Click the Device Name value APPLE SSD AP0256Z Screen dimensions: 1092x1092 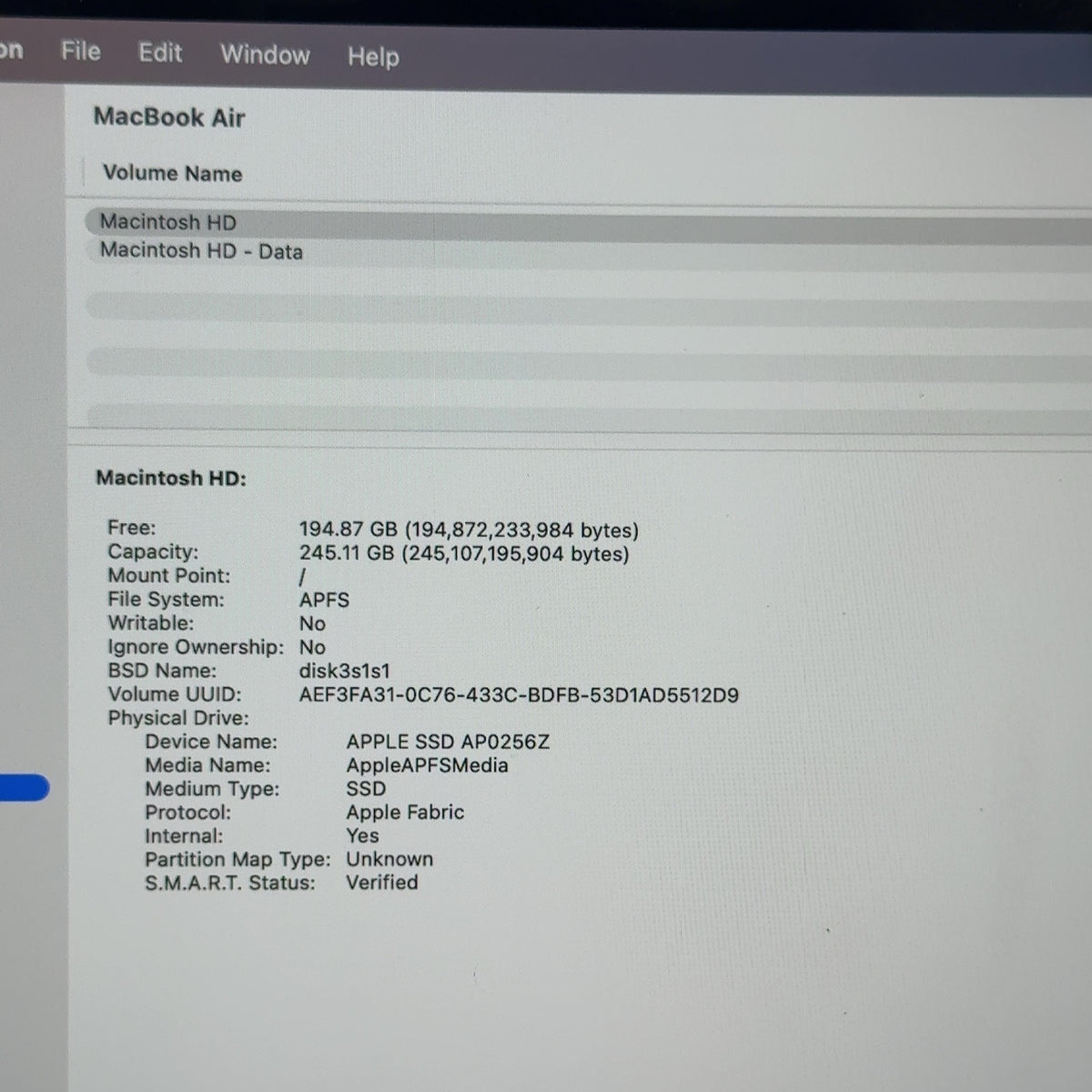[x=448, y=742]
